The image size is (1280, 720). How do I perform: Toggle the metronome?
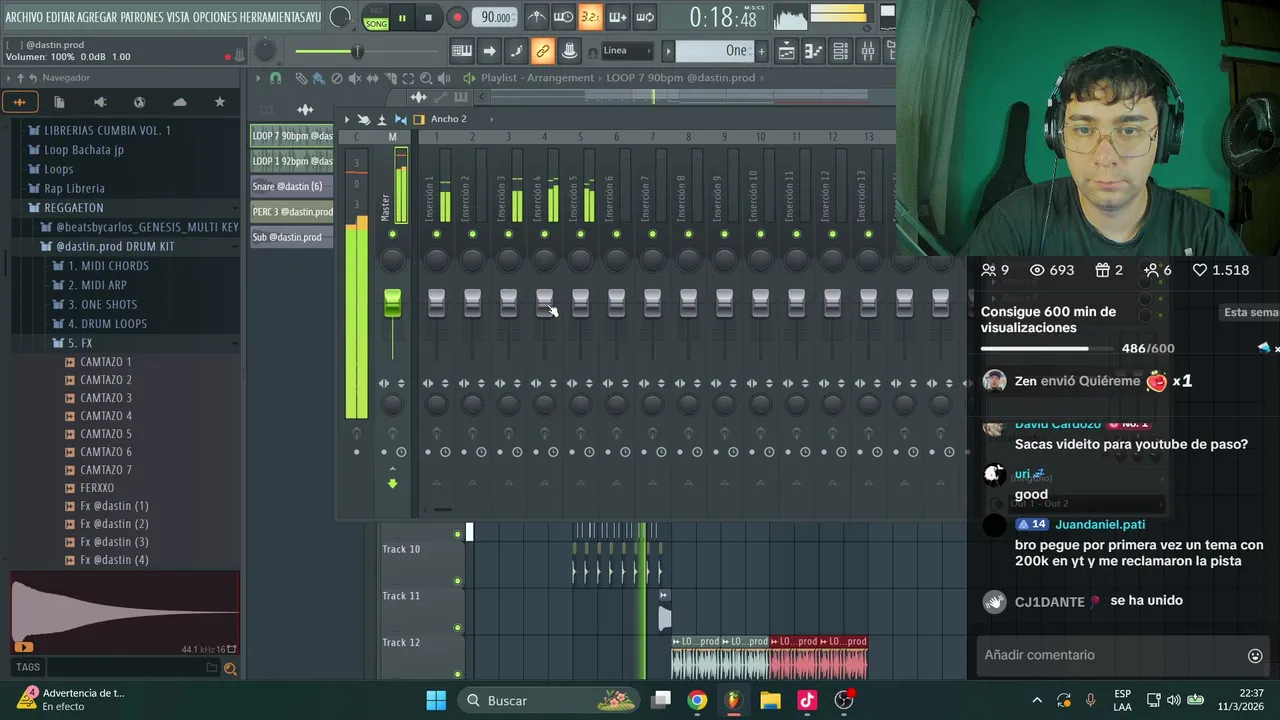[x=537, y=17]
